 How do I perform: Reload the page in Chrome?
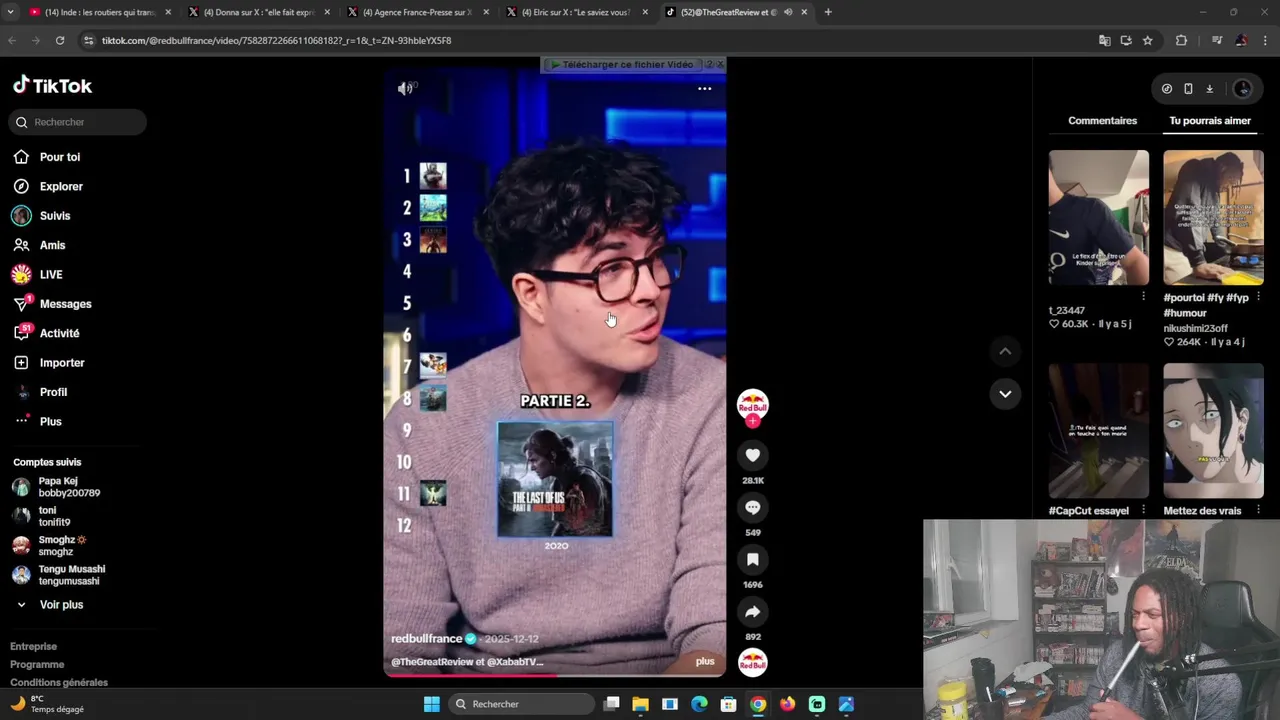60,41
